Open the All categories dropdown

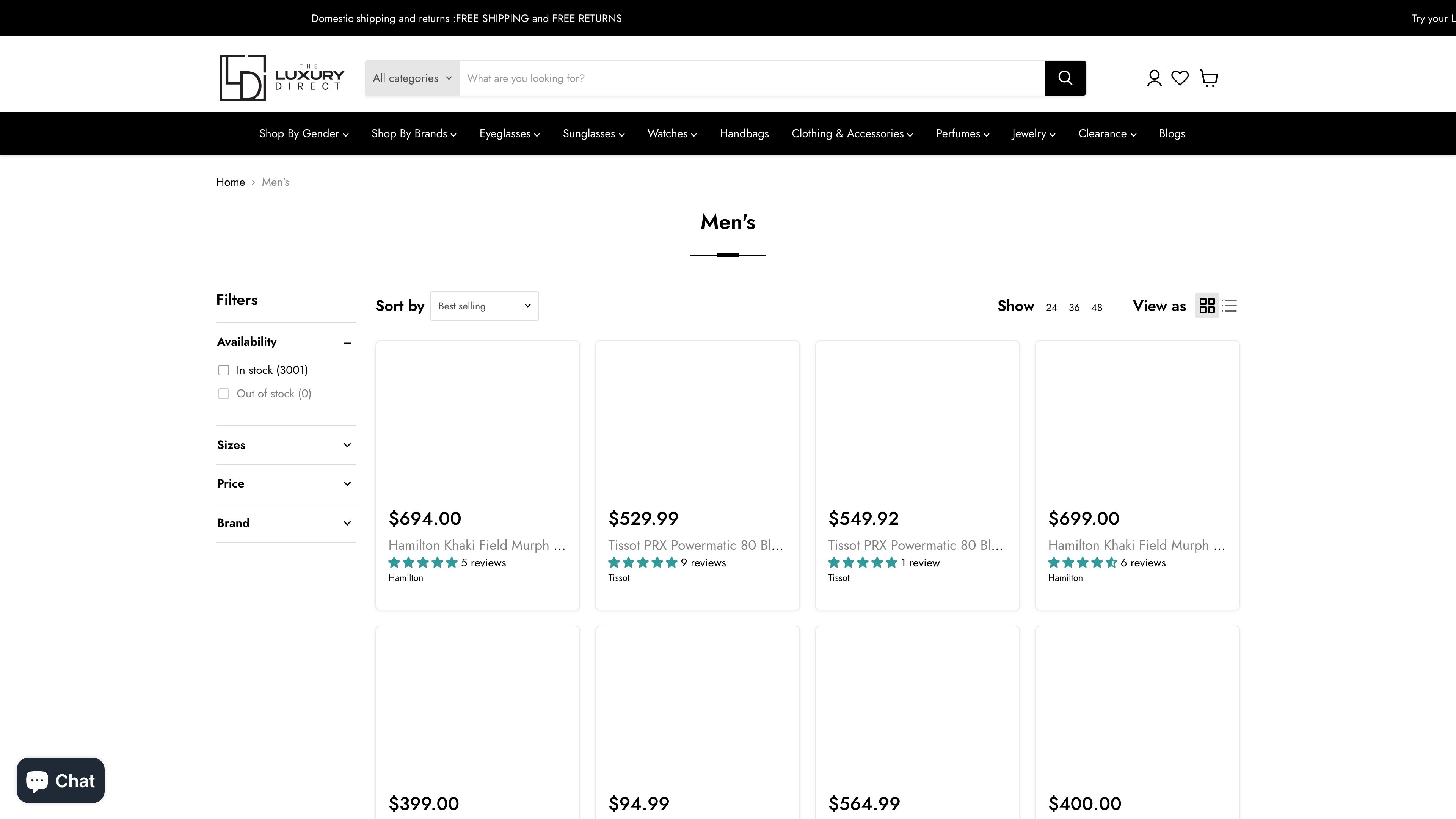coord(411,77)
